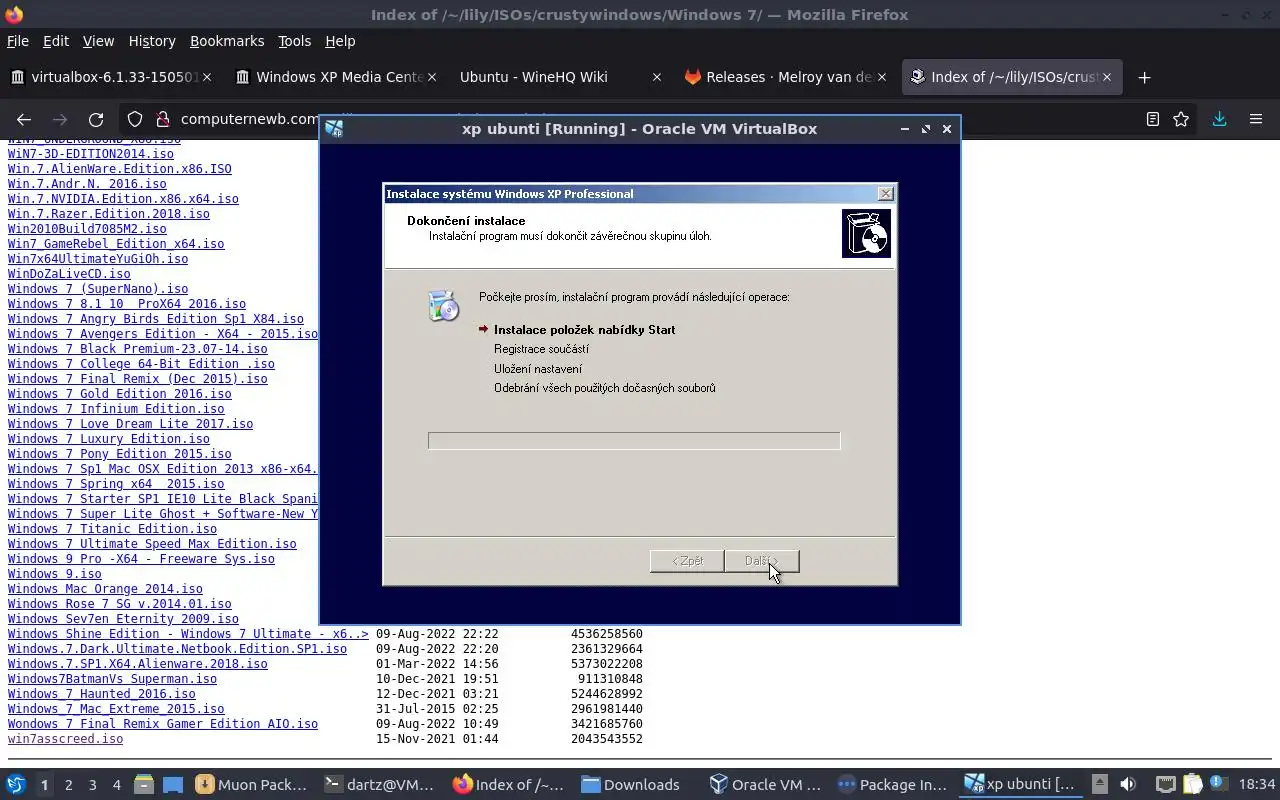The width and height of the screenshot is (1280, 800).
Task: Click the Firefox back arrow
Action: [24, 119]
